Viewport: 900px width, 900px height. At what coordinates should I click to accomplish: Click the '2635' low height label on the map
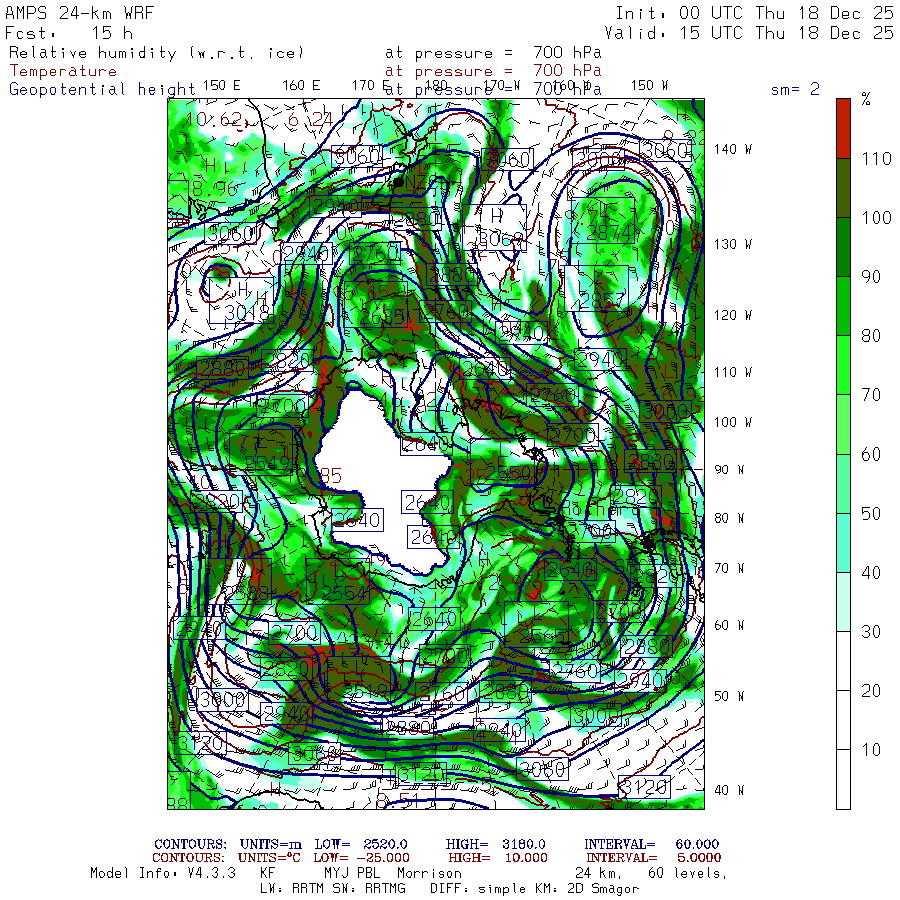[x=383, y=317]
